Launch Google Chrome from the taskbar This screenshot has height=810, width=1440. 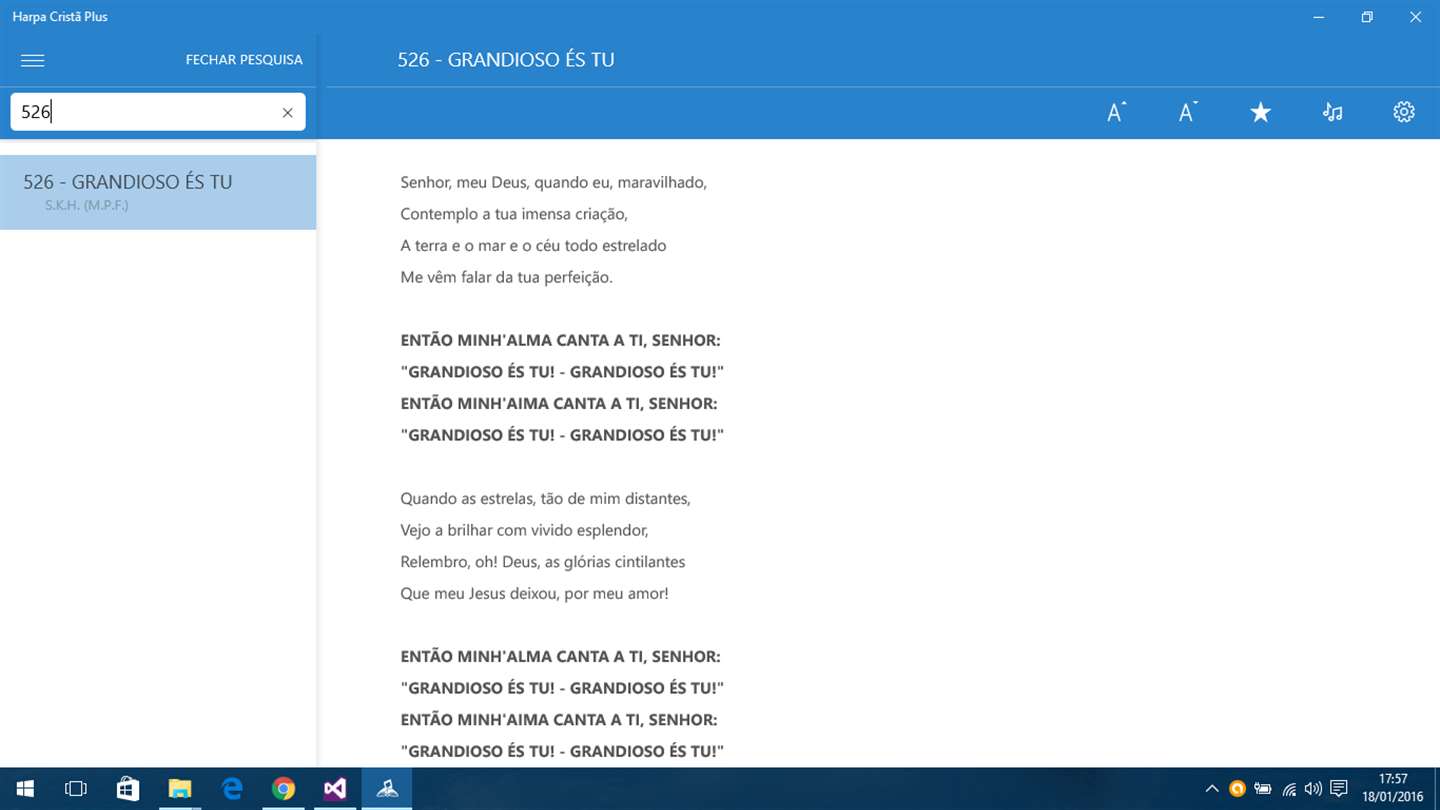click(x=284, y=789)
